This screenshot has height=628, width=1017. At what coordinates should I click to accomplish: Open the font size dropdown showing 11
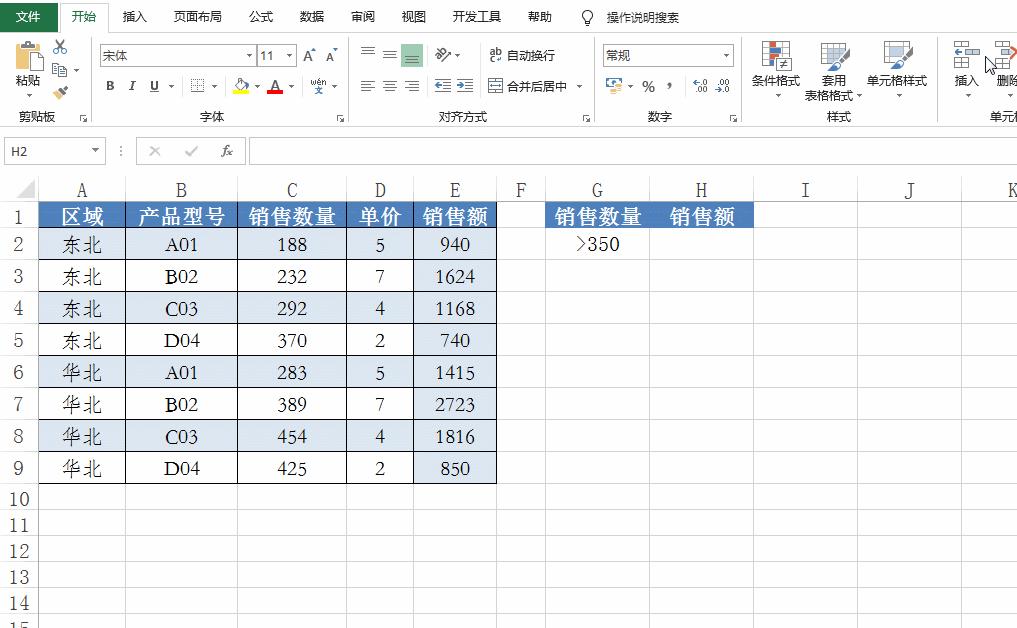click(288, 55)
